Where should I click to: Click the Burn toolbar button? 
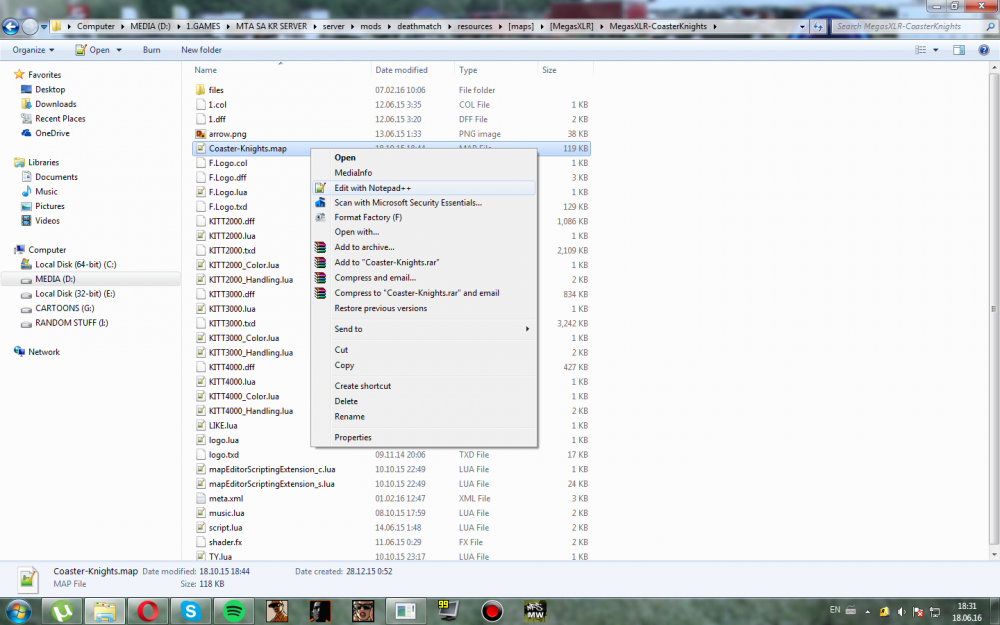151,50
